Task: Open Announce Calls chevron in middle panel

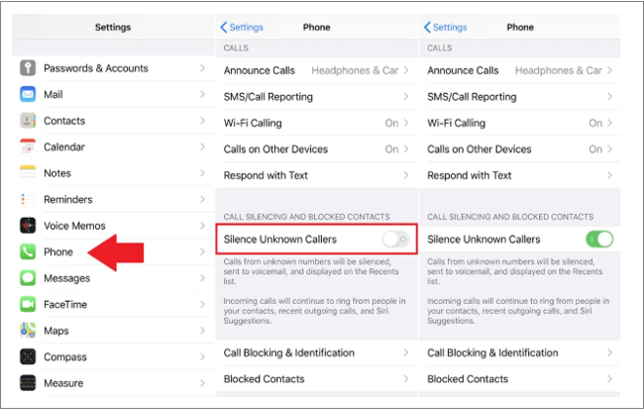Action: (406, 70)
